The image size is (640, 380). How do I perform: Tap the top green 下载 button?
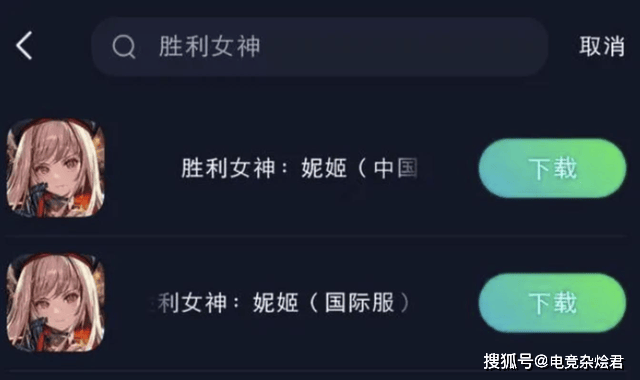click(x=552, y=168)
